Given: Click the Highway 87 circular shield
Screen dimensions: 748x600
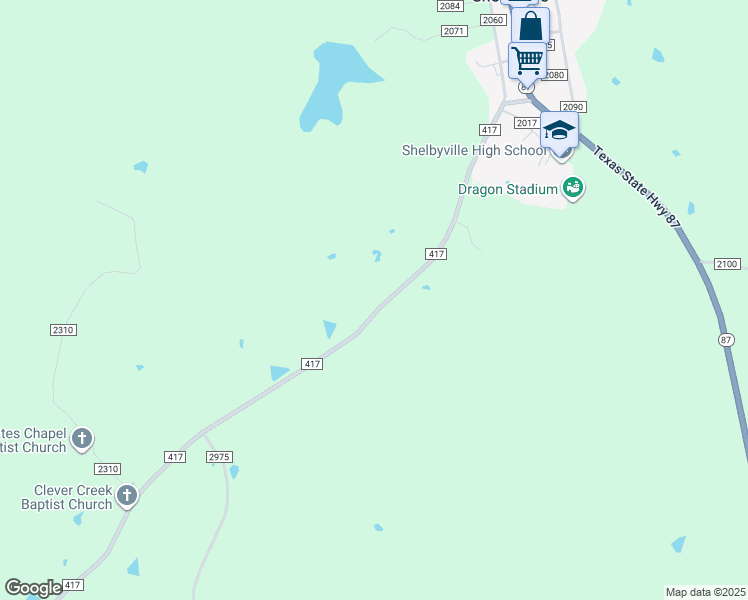Looking at the screenshot, I should 726,340.
